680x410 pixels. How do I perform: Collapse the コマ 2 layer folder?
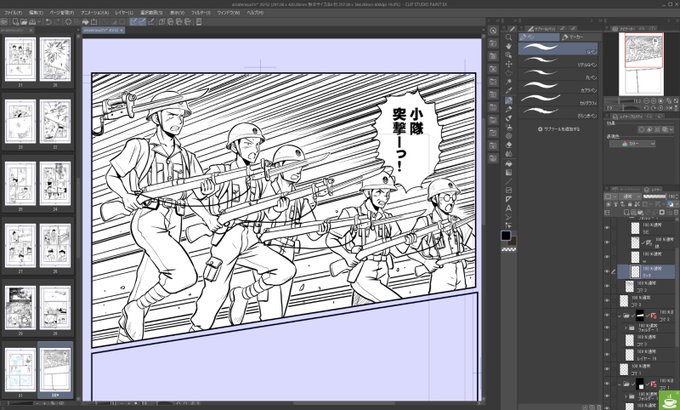pos(619,316)
